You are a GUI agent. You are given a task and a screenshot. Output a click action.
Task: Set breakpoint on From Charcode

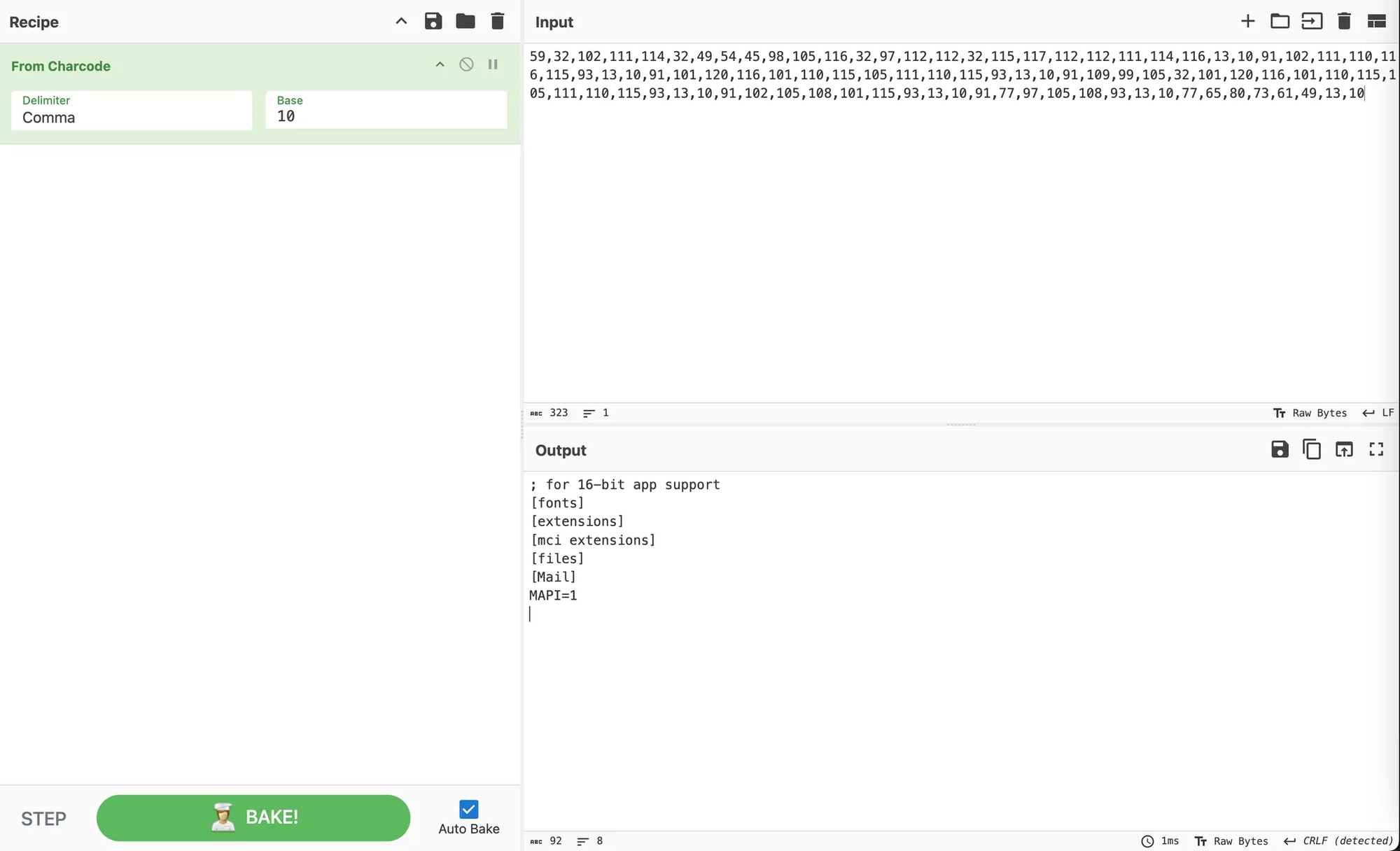[x=493, y=64]
